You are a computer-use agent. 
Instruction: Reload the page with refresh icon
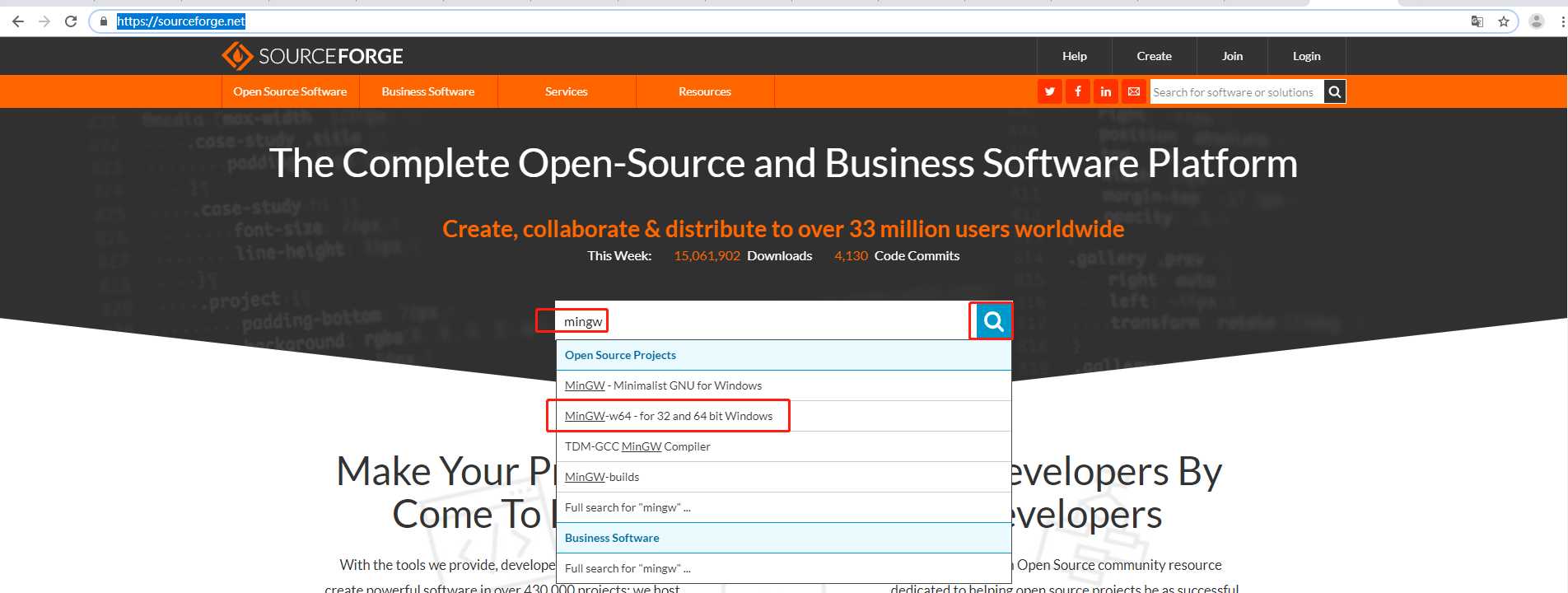click(x=71, y=21)
